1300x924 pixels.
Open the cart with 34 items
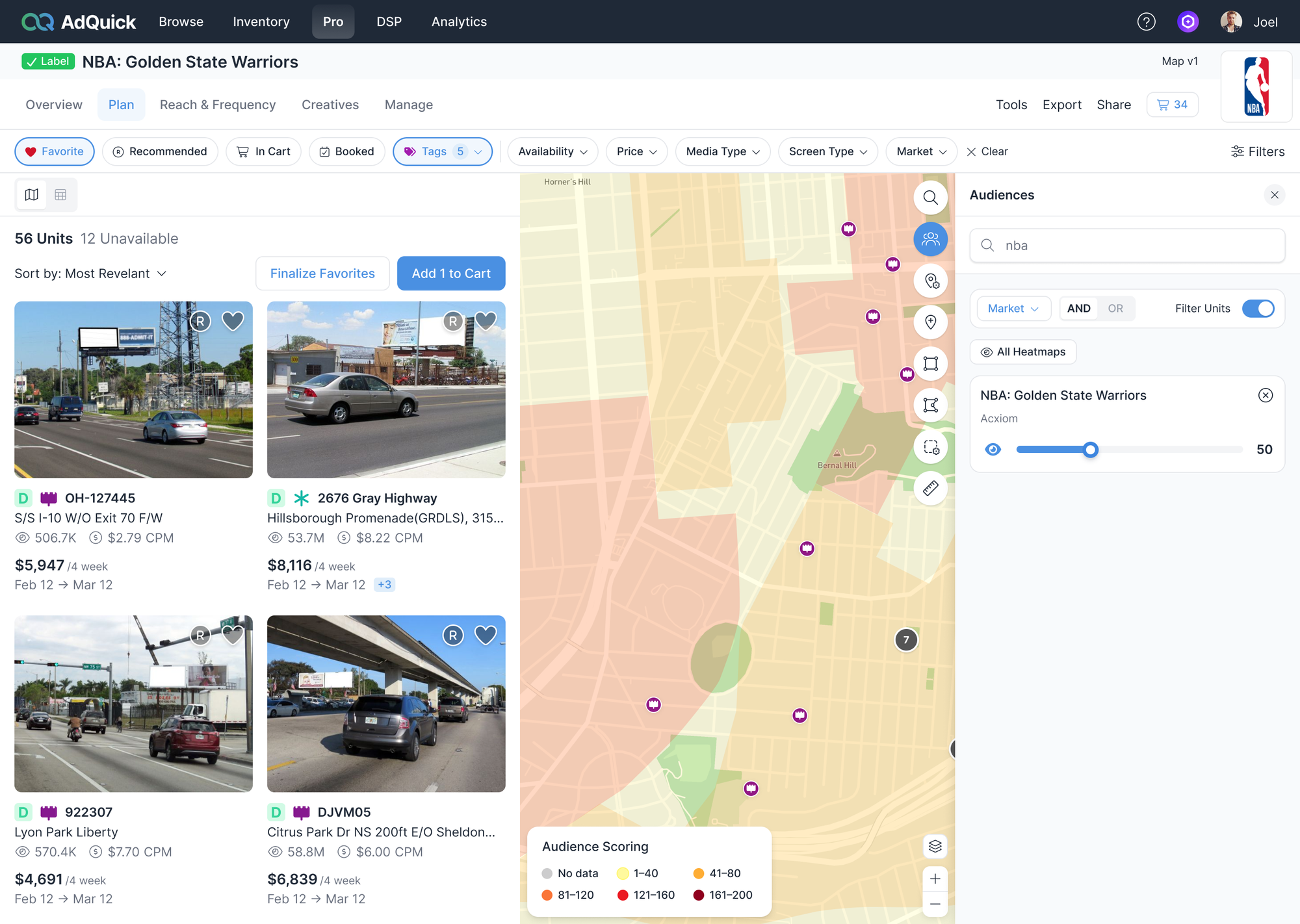pyautogui.click(x=1172, y=105)
